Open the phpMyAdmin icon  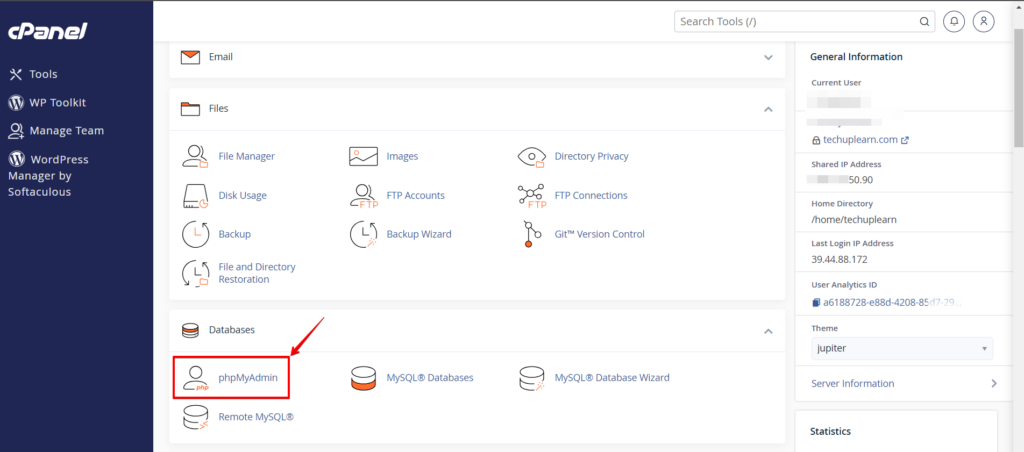point(195,378)
